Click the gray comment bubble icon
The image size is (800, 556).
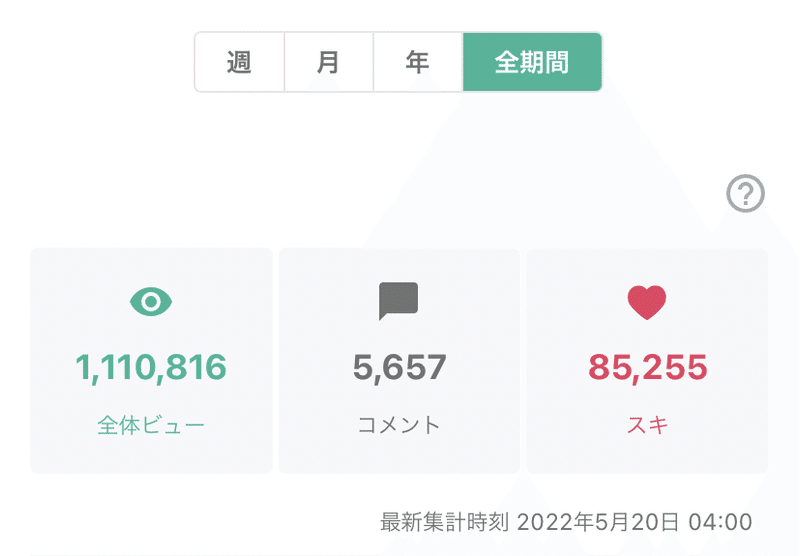tap(398, 301)
